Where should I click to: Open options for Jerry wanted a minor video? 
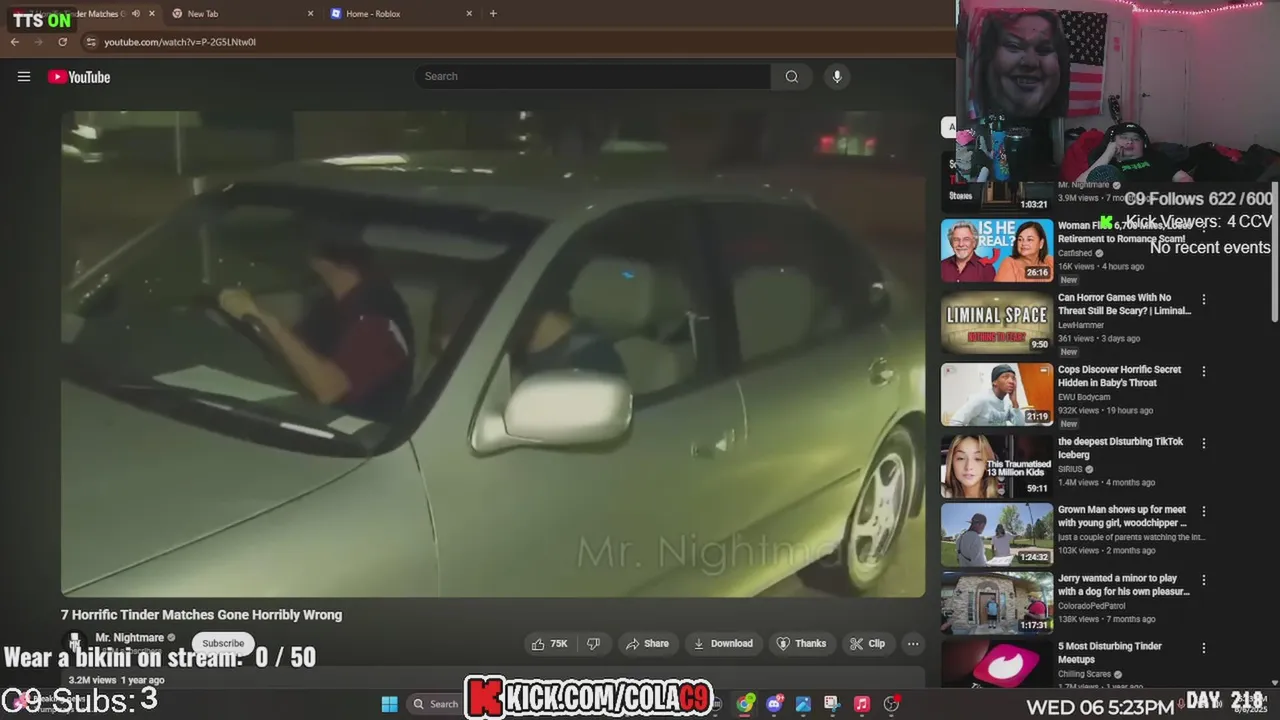point(1203,581)
